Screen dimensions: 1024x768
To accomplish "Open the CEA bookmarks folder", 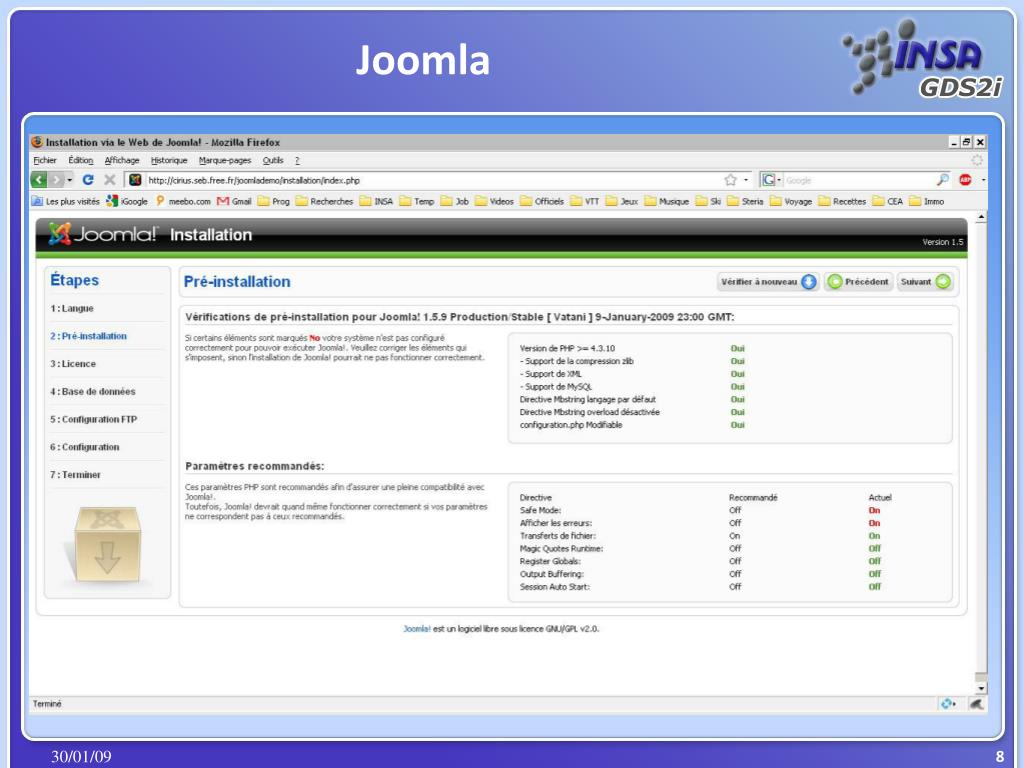I will (x=888, y=201).
